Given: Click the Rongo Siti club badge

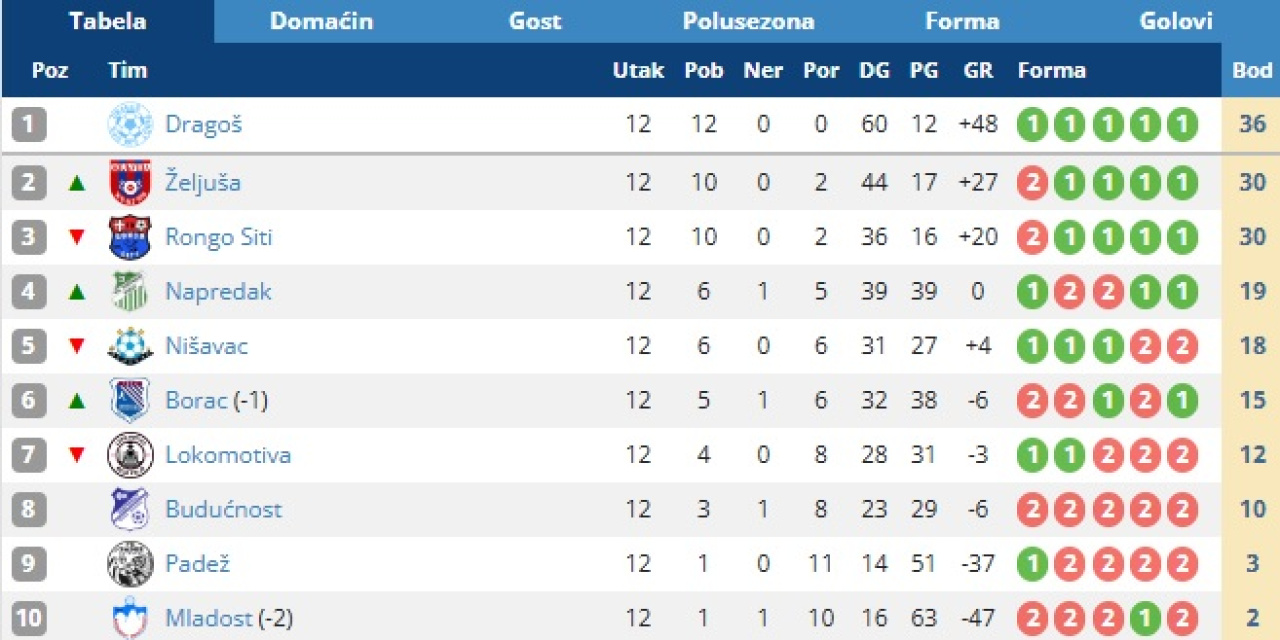Looking at the screenshot, I should coord(130,237).
